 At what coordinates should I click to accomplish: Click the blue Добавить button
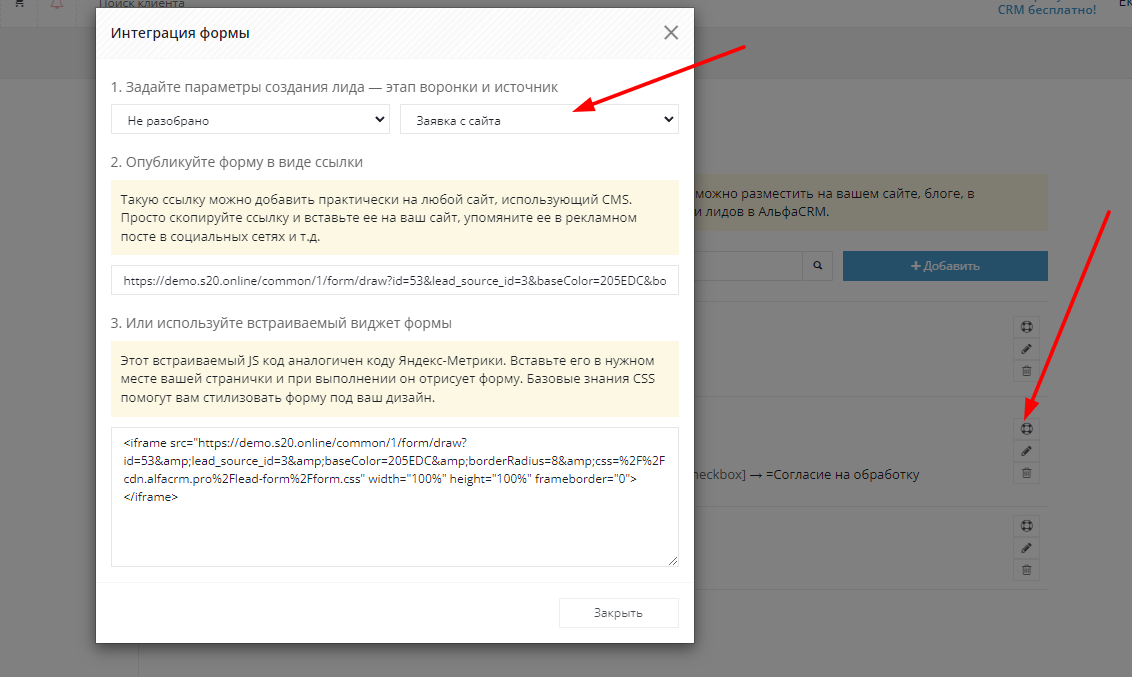[945, 266]
